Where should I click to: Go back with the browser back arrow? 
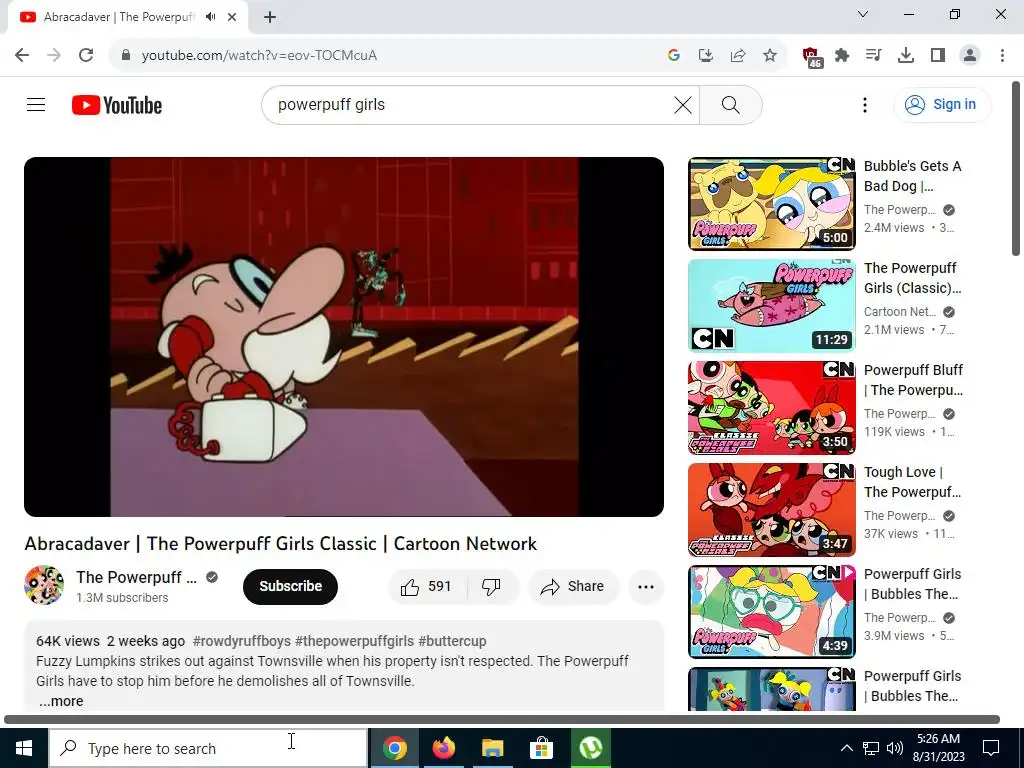pyautogui.click(x=22, y=55)
